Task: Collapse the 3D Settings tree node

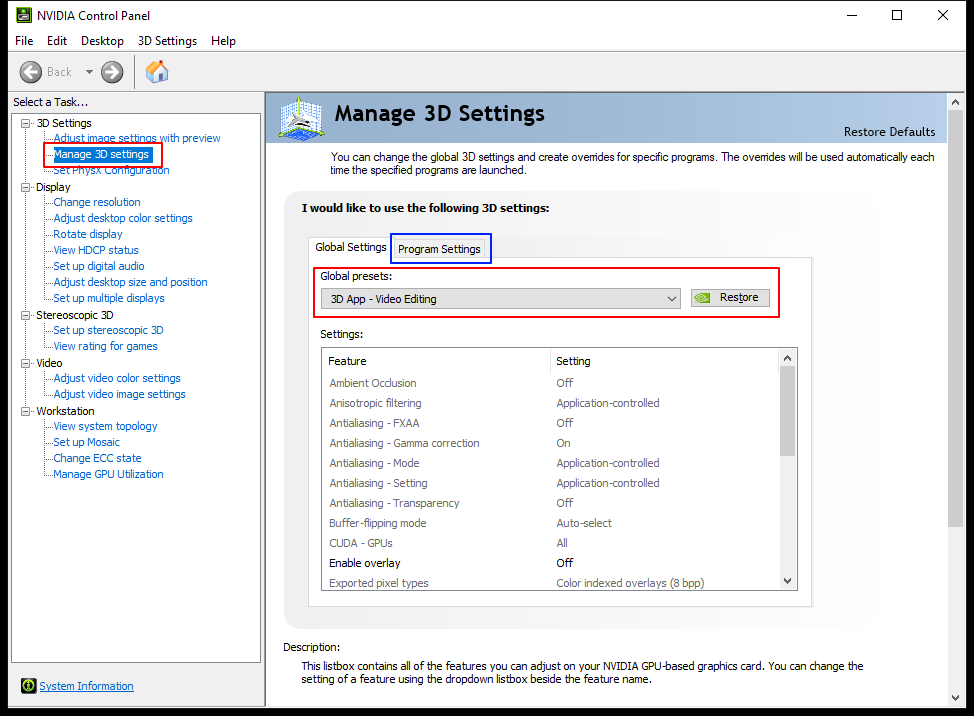Action: coord(25,123)
